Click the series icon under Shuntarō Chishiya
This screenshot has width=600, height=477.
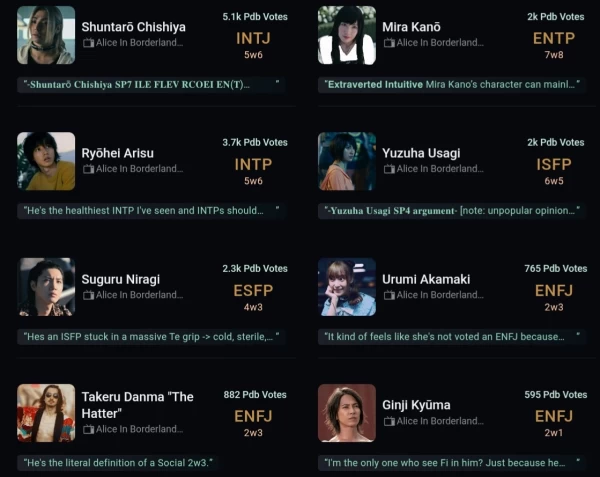click(x=88, y=44)
